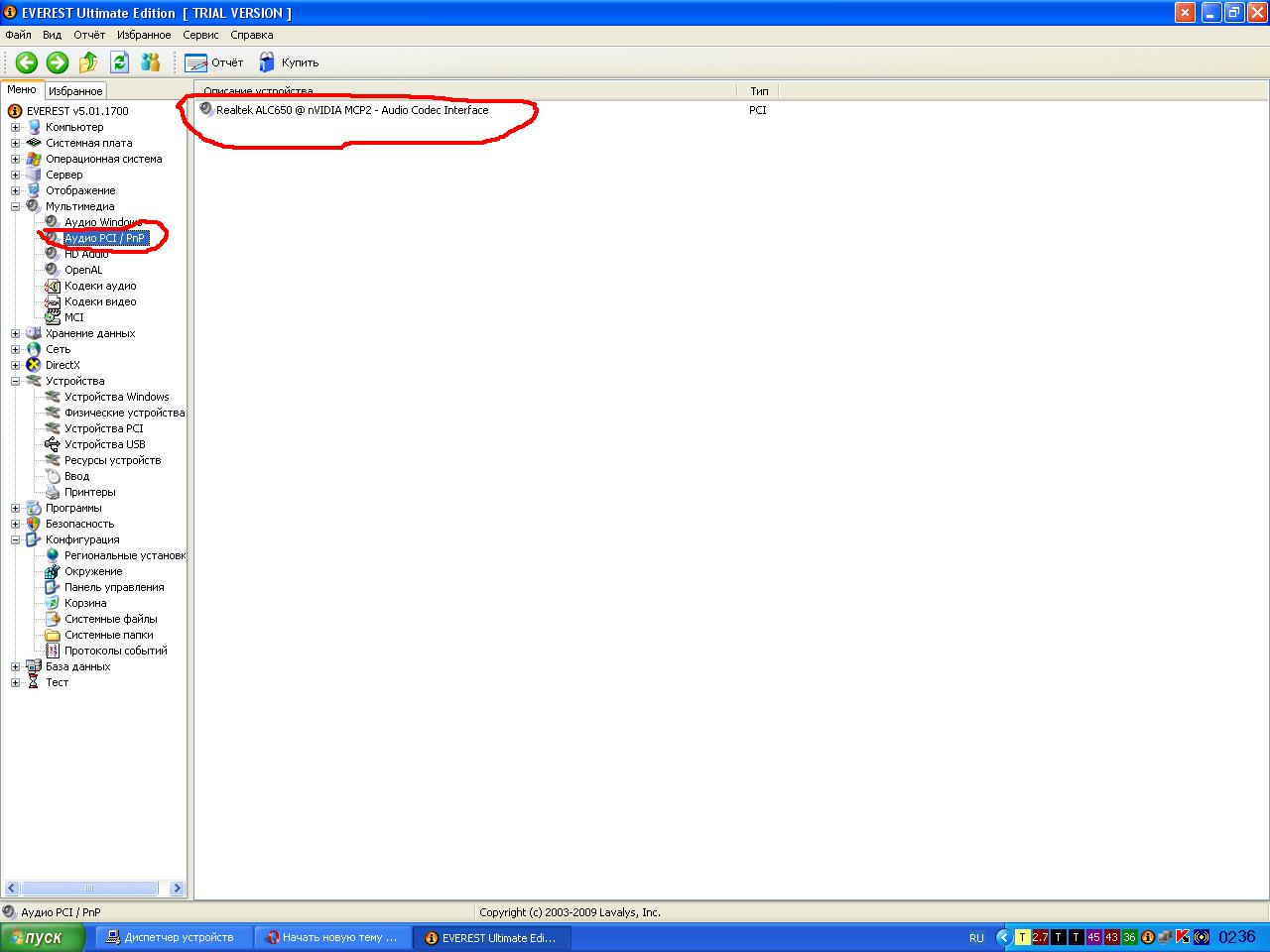Click the green Forward arrow toolbar icon
The image size is (1270, 952).
(58, 62)
